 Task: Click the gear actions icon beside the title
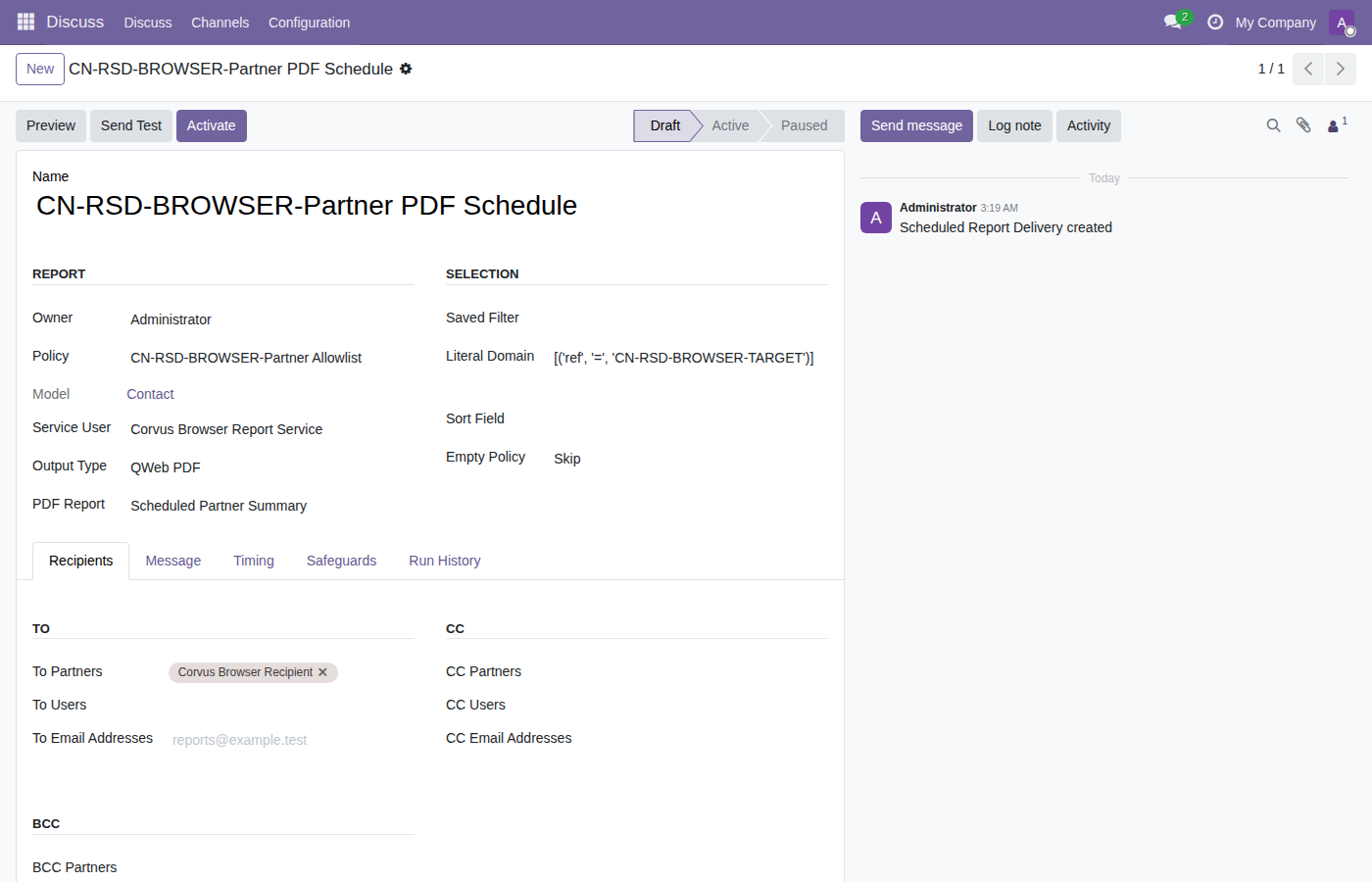(x=406, y=69)
